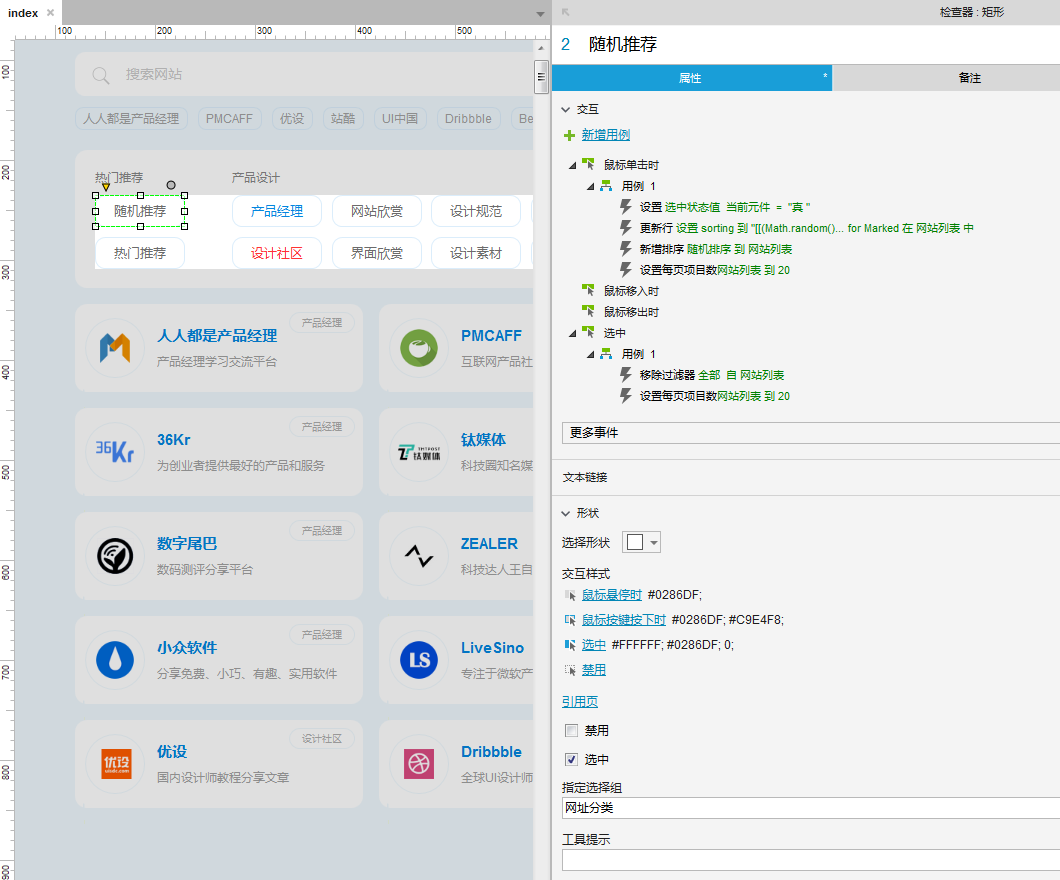Toggle the 禁用 checkbox
The width and height of the screenshot is (1060, 880).
(x=571, y=731)
